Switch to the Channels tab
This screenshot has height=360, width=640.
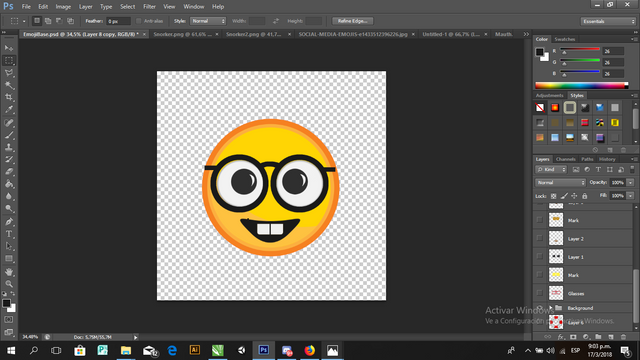pos(565,159)
